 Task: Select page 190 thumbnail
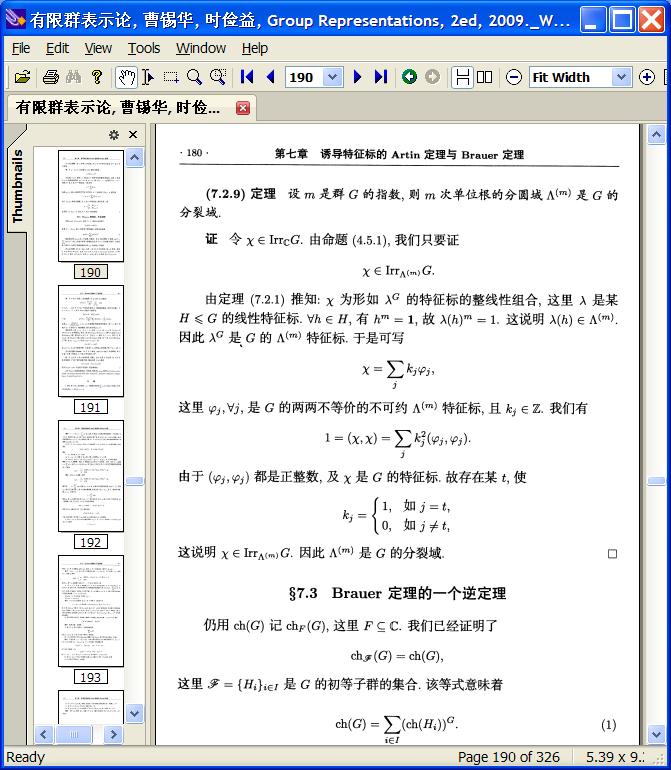point(91,206)
